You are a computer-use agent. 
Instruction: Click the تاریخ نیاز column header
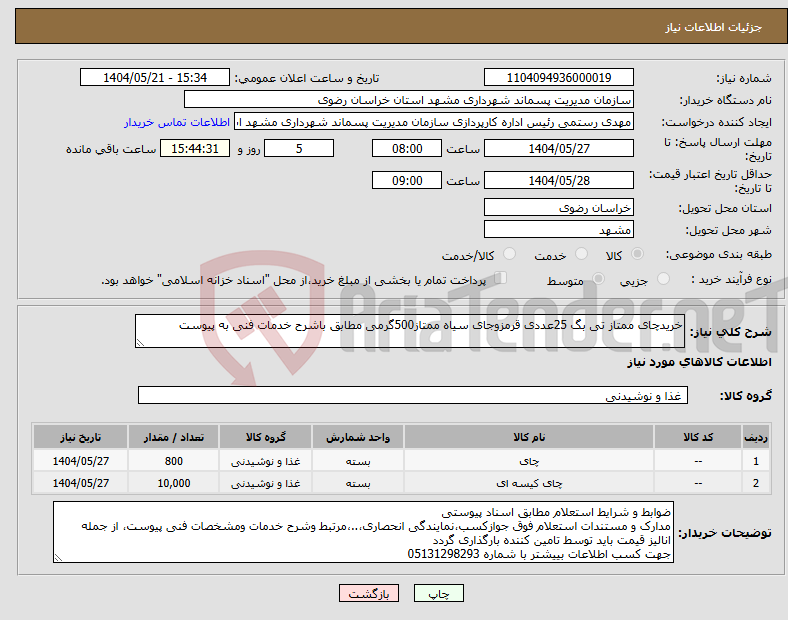pos(80,437)
